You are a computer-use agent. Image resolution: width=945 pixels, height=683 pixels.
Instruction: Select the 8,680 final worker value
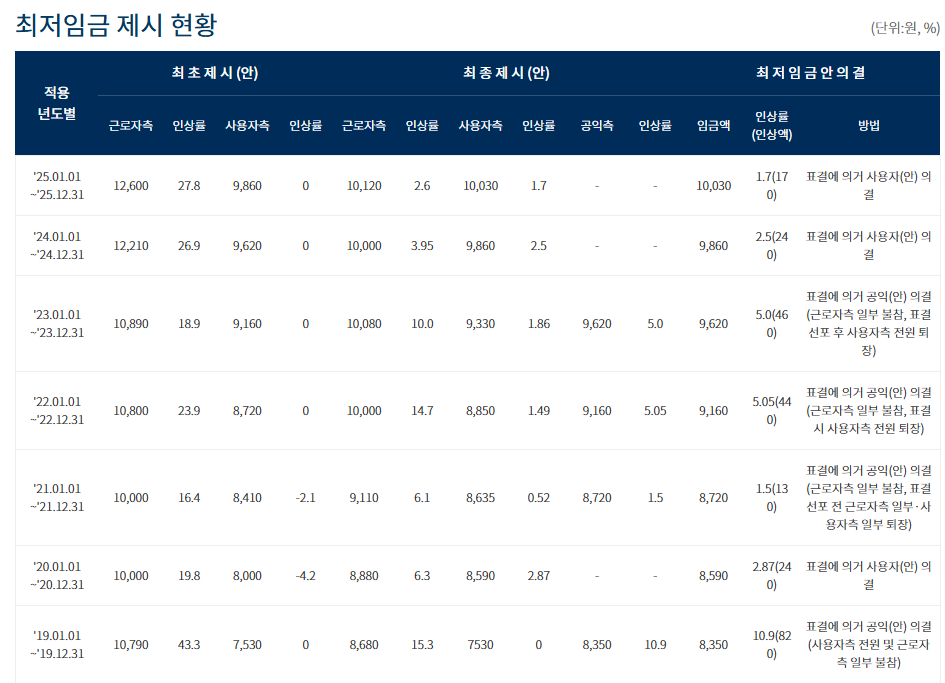pyautogui.click(x=364, y=644)
